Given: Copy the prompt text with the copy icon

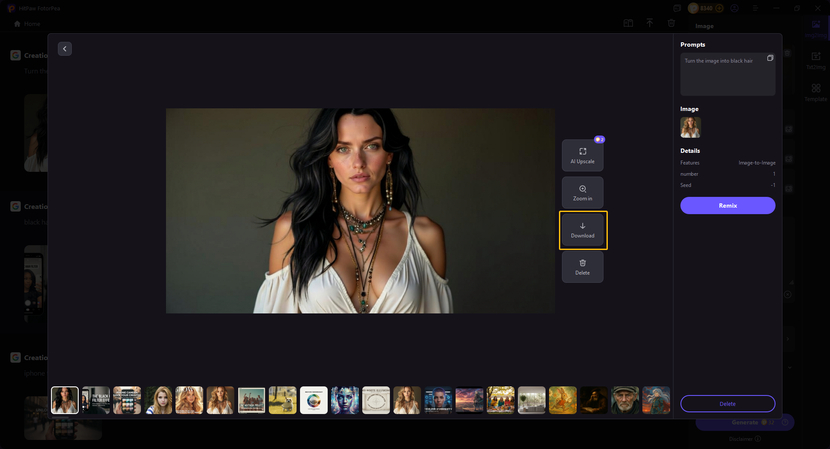Looking at the screenshot, I should pos(770,59).
